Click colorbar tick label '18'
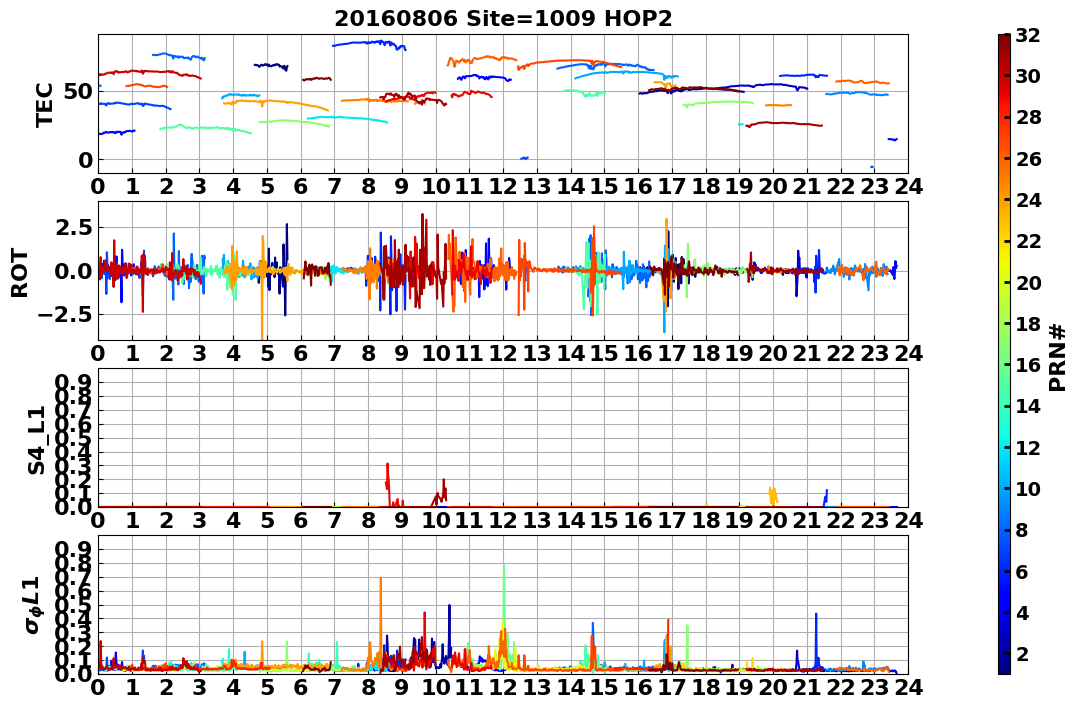 point(1028,324)
